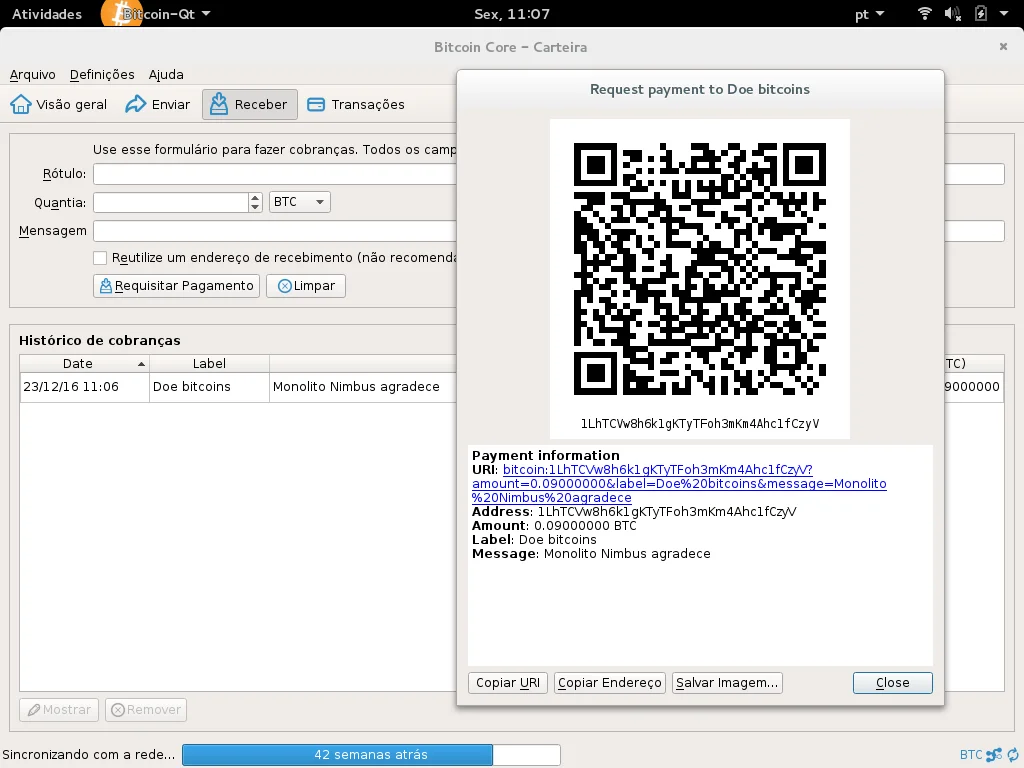Screen dimensions: 1024x768
Task: Click the Bitcoin logo in top panel
Action: (121, 14)
